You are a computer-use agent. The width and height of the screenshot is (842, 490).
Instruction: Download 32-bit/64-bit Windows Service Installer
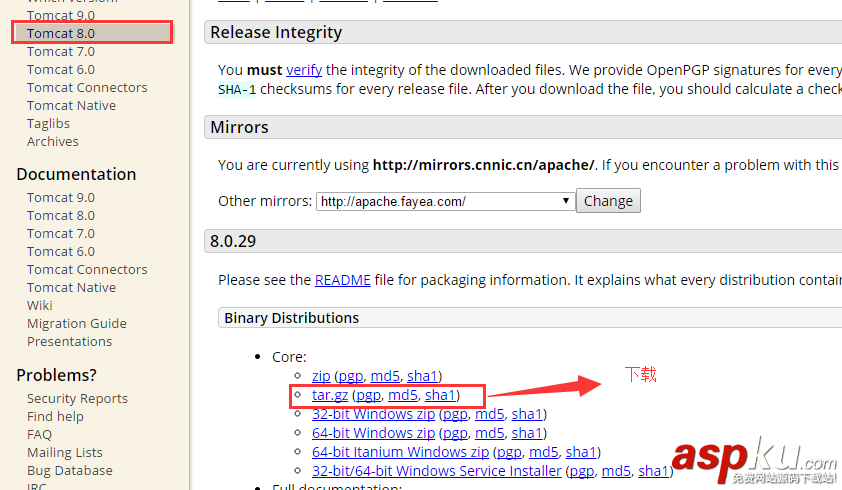pos(437,471)
